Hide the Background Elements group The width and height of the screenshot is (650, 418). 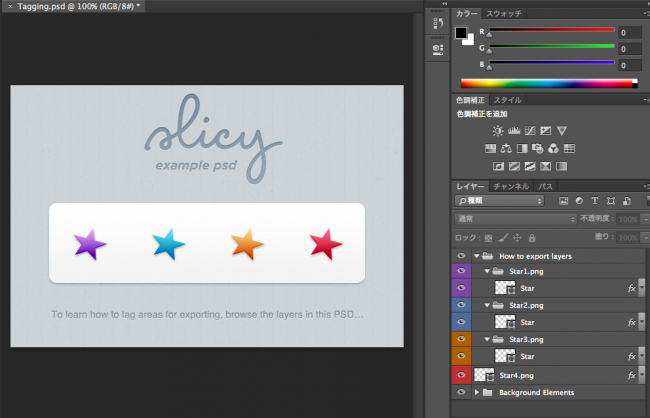click(x=461, y=392)
